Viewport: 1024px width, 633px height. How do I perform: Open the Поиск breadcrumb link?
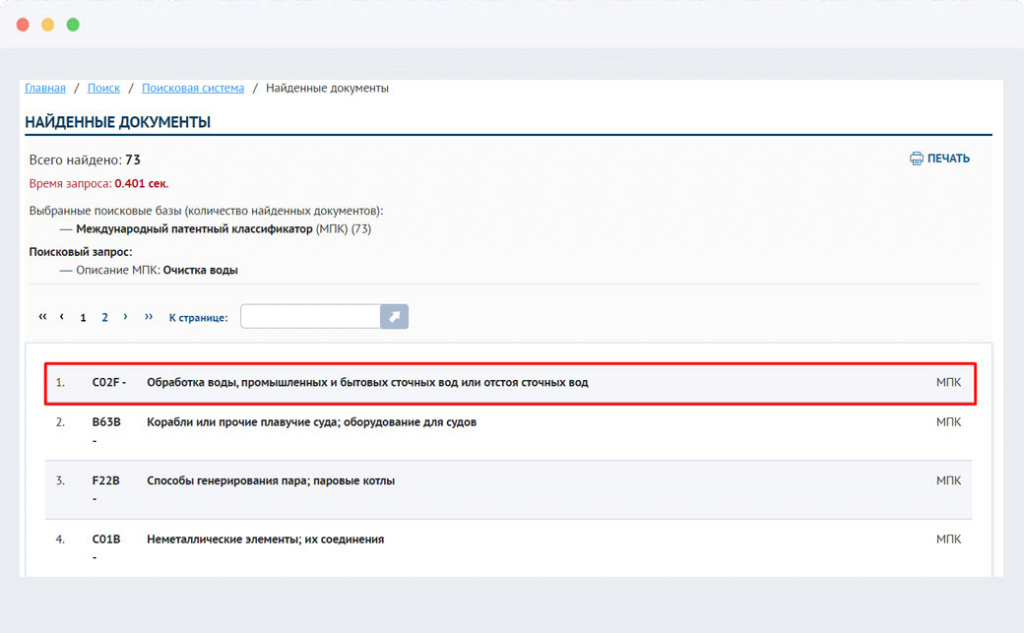point(104,88)
